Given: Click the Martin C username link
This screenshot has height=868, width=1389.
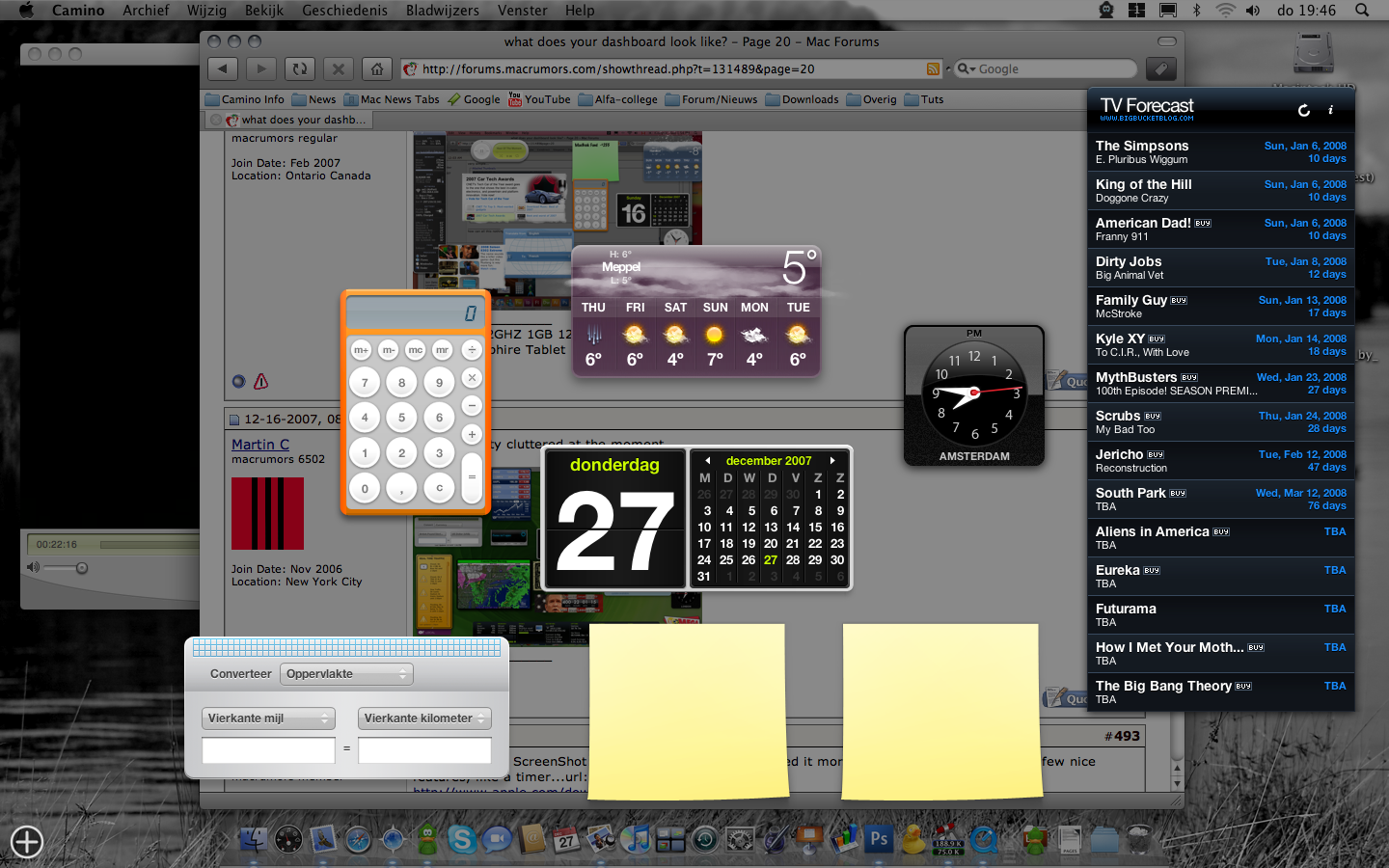Looking at the screenshot, I should [260, 445].
